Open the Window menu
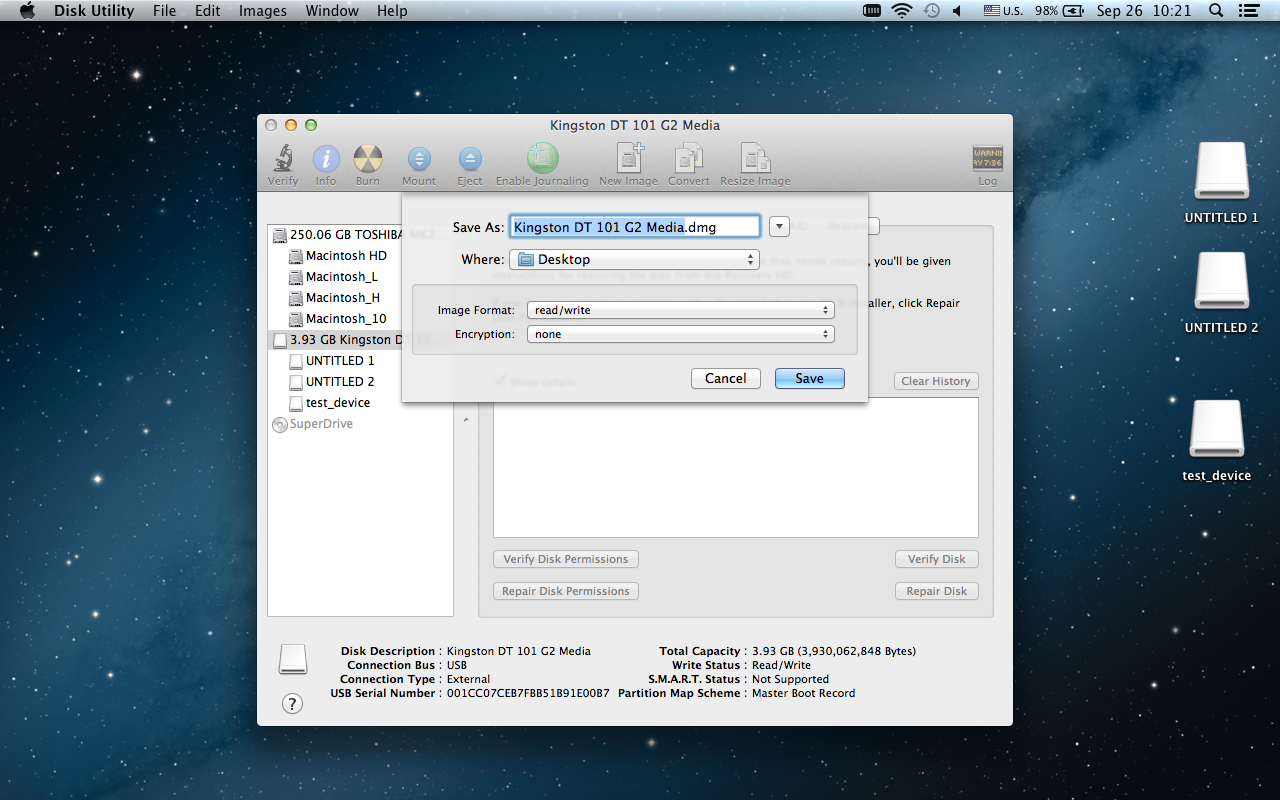 point(332,11)
